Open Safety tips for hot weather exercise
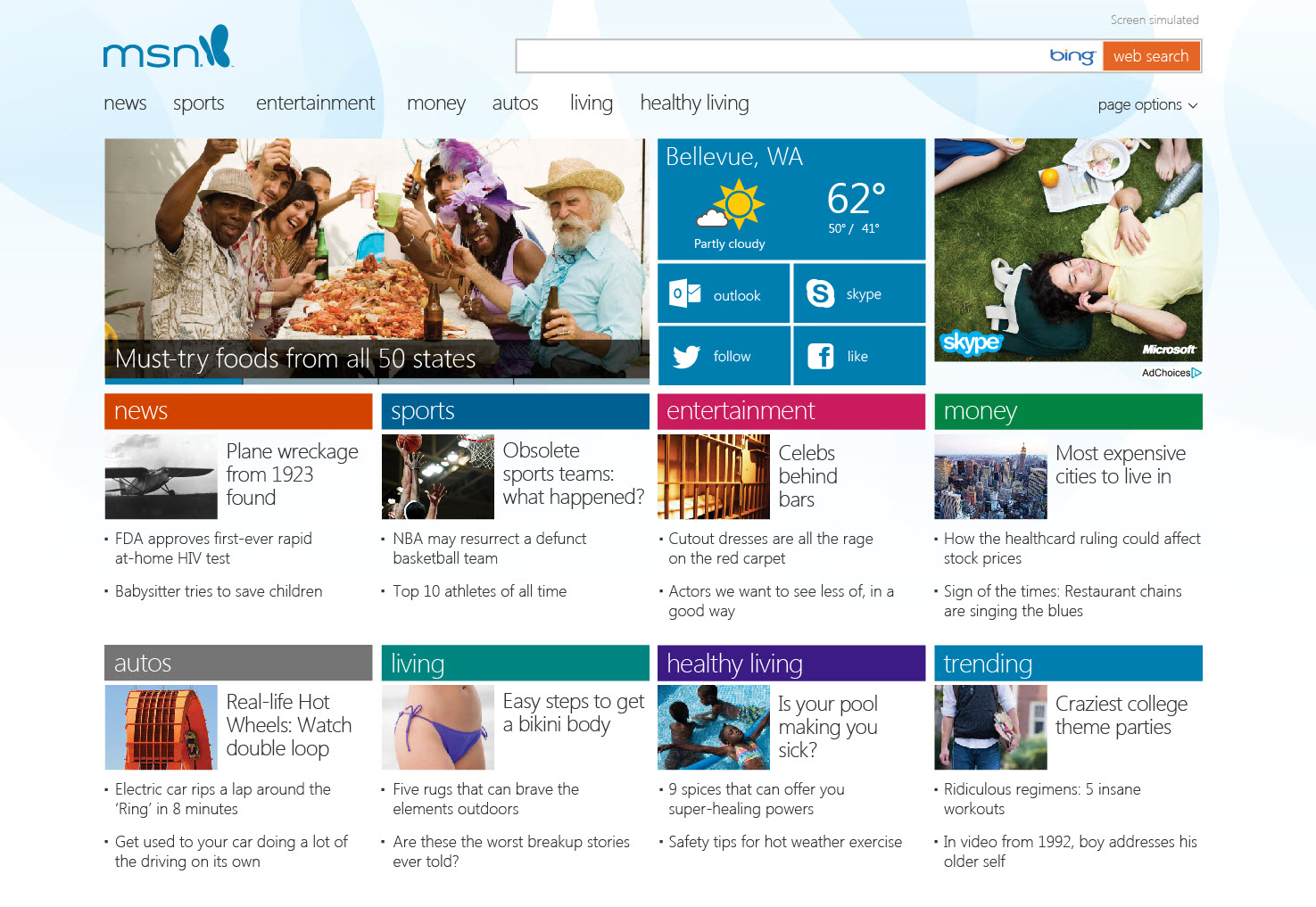The image size is (1316, 907). tap(785, 842)
